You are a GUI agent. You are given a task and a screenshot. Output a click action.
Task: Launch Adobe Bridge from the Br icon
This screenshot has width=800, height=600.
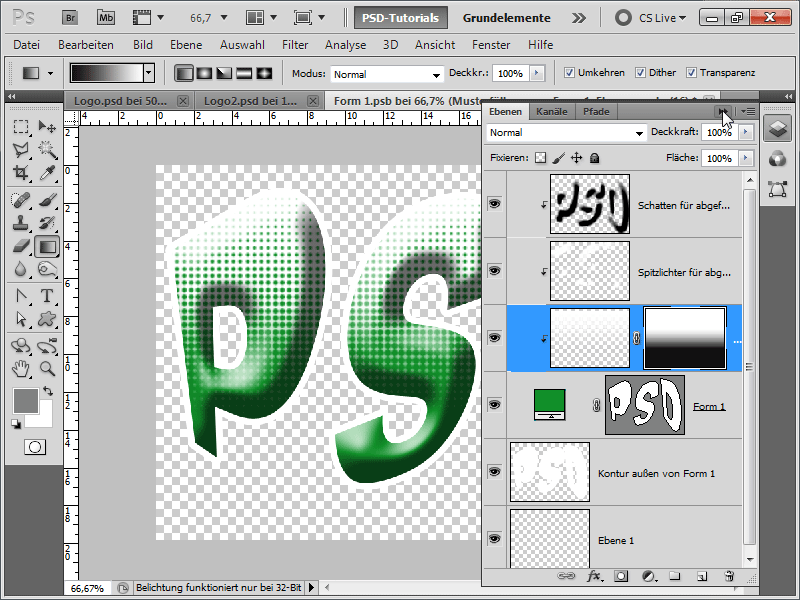pos(70,18)
